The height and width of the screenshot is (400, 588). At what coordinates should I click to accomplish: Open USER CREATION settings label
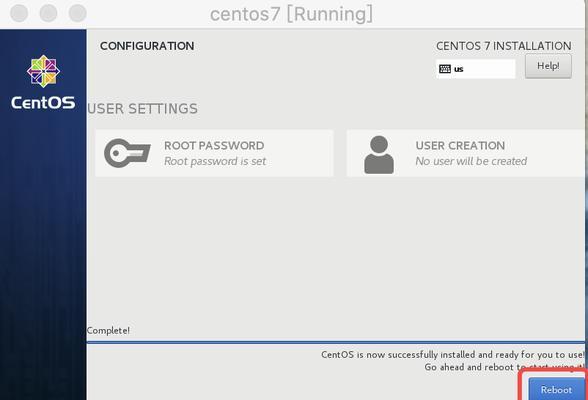[x=460, y=145]
